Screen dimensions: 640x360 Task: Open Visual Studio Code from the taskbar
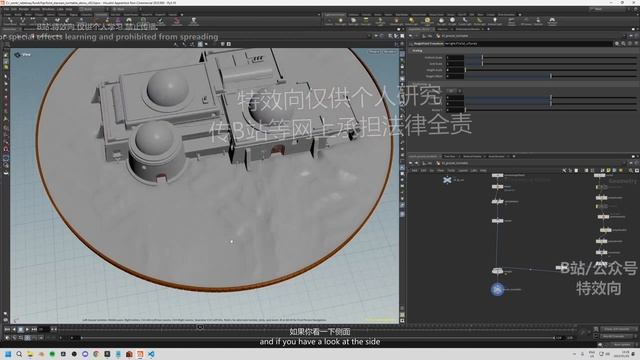coord(151,354)
